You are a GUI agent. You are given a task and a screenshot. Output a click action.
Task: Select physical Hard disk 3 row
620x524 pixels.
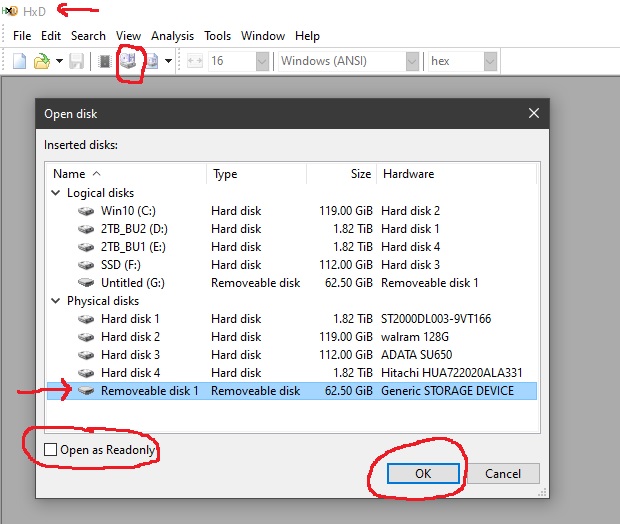pos(292,355)
